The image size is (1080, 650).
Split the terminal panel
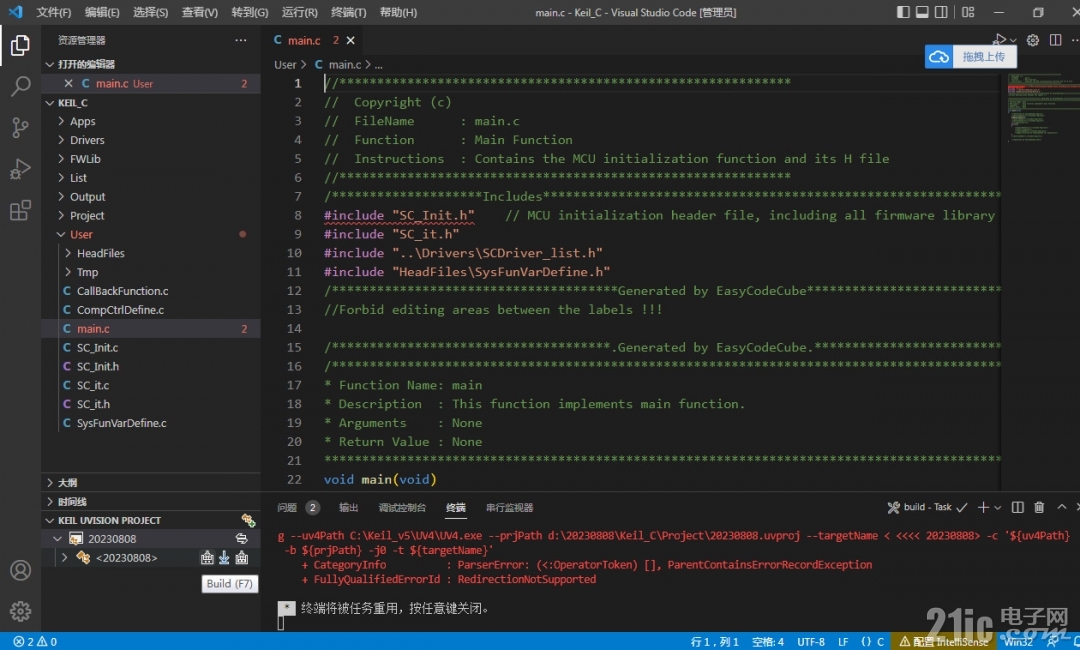(1017, 507)
